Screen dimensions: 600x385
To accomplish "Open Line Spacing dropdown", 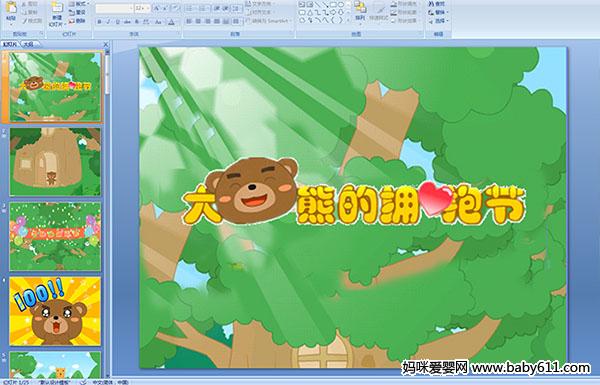I will click(x=237, y=8).
